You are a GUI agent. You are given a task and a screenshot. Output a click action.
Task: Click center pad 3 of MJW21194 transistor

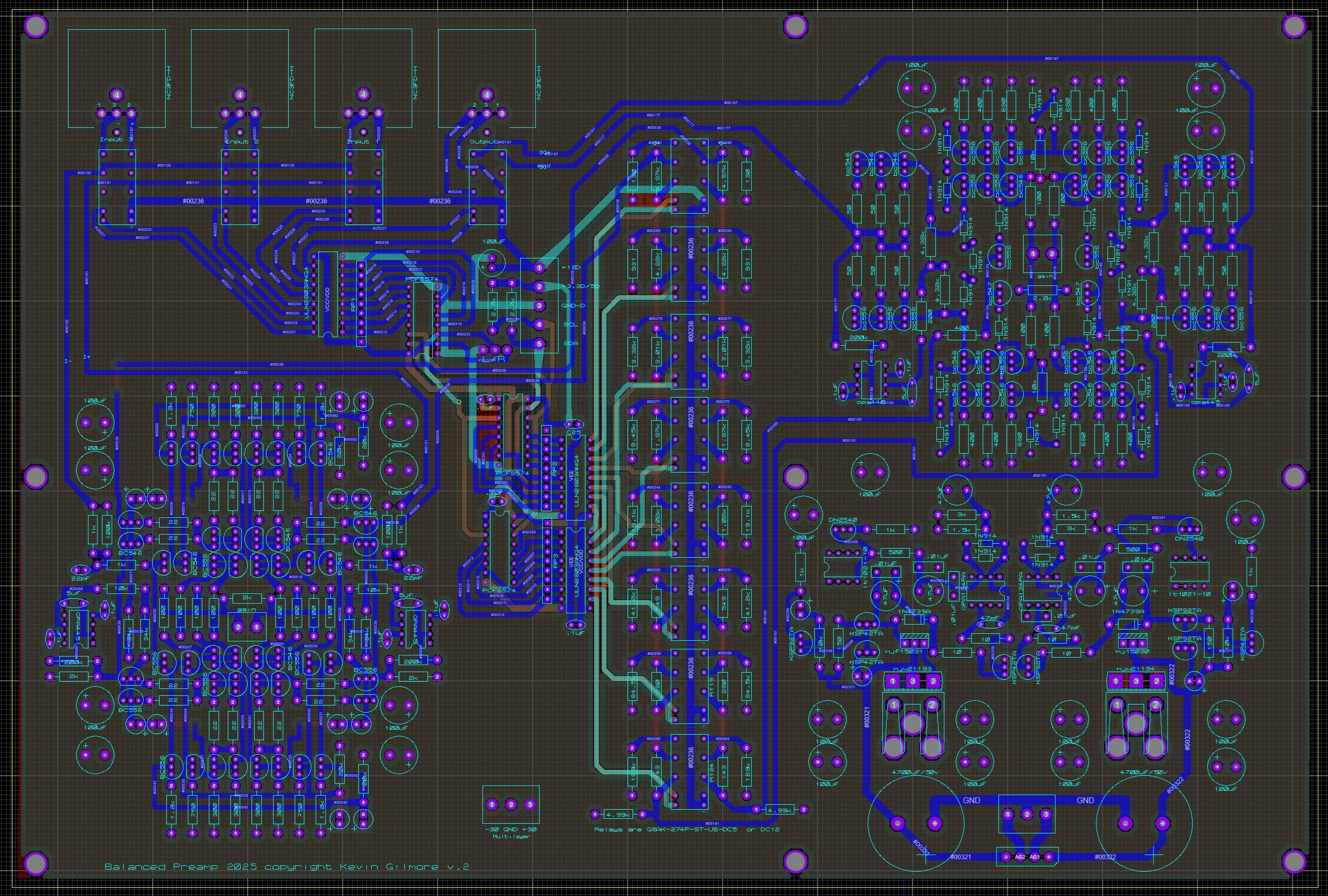1136,681
